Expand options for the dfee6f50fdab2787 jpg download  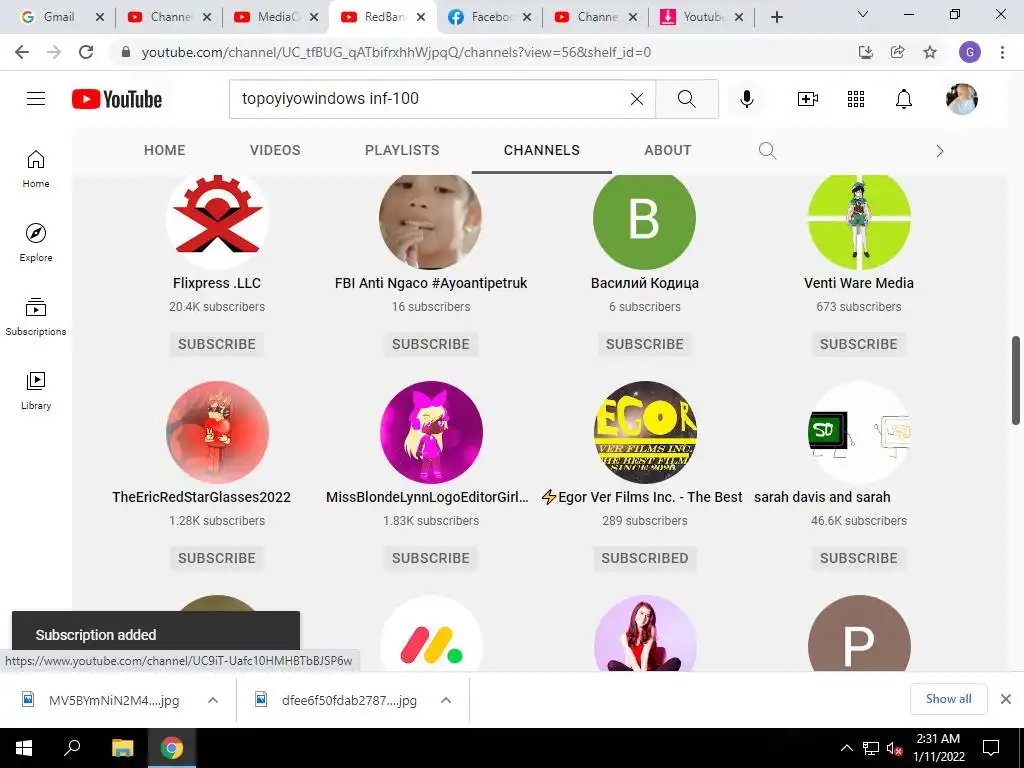coord(446,700)
